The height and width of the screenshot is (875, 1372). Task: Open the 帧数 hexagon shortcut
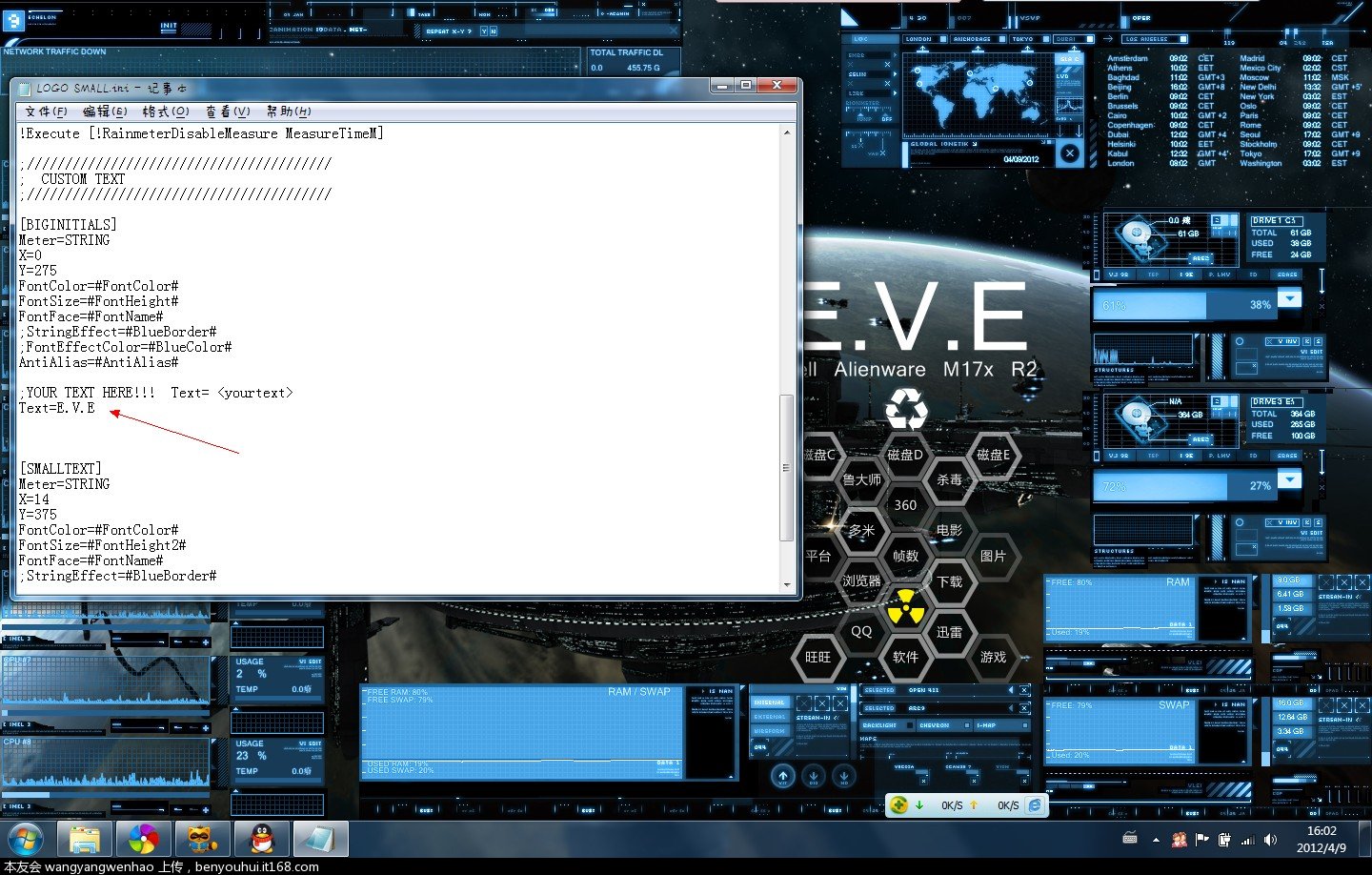coord(905,556)
